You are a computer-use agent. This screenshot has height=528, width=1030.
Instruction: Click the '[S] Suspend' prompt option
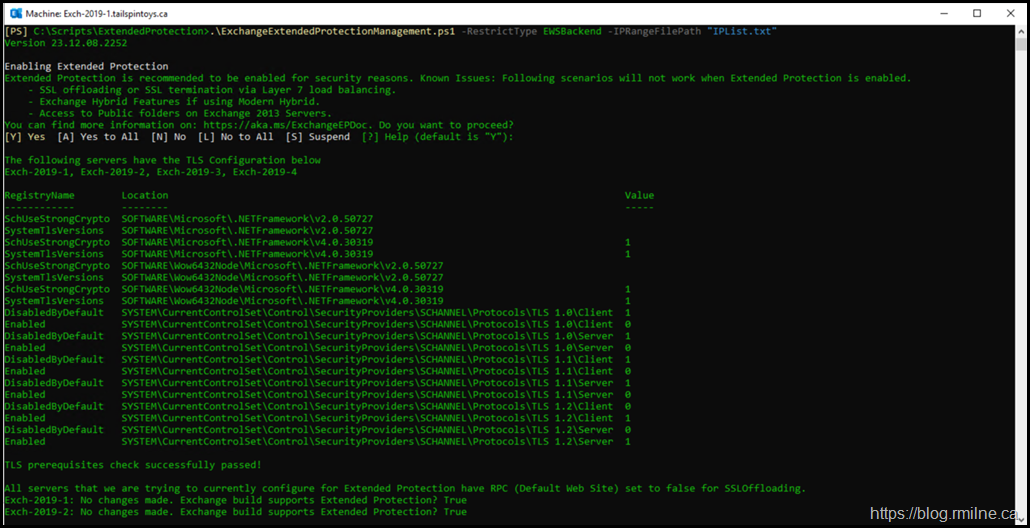click(x=318, y=137)
